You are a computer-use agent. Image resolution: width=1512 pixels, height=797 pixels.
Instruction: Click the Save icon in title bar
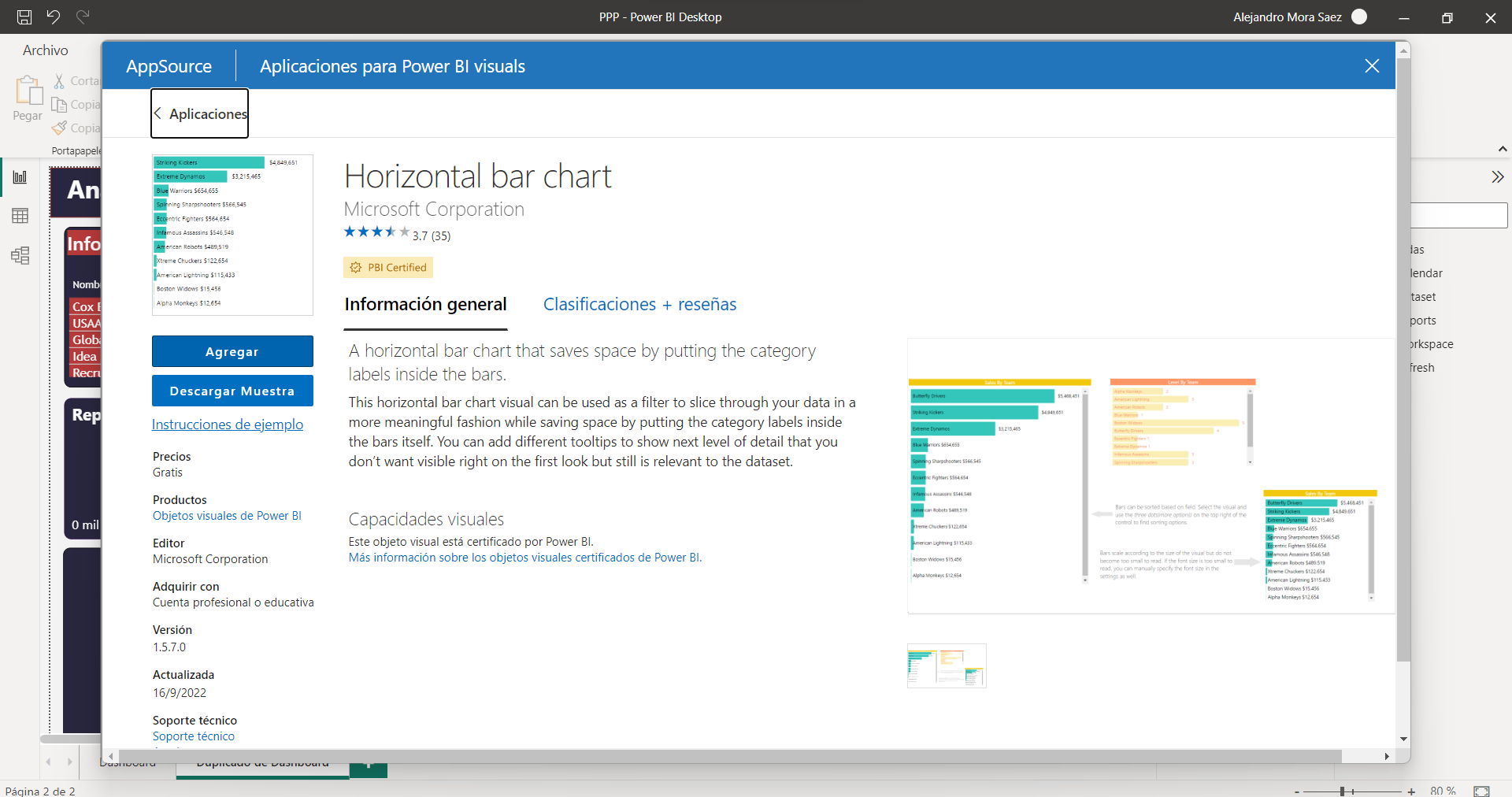pos(24,17)
